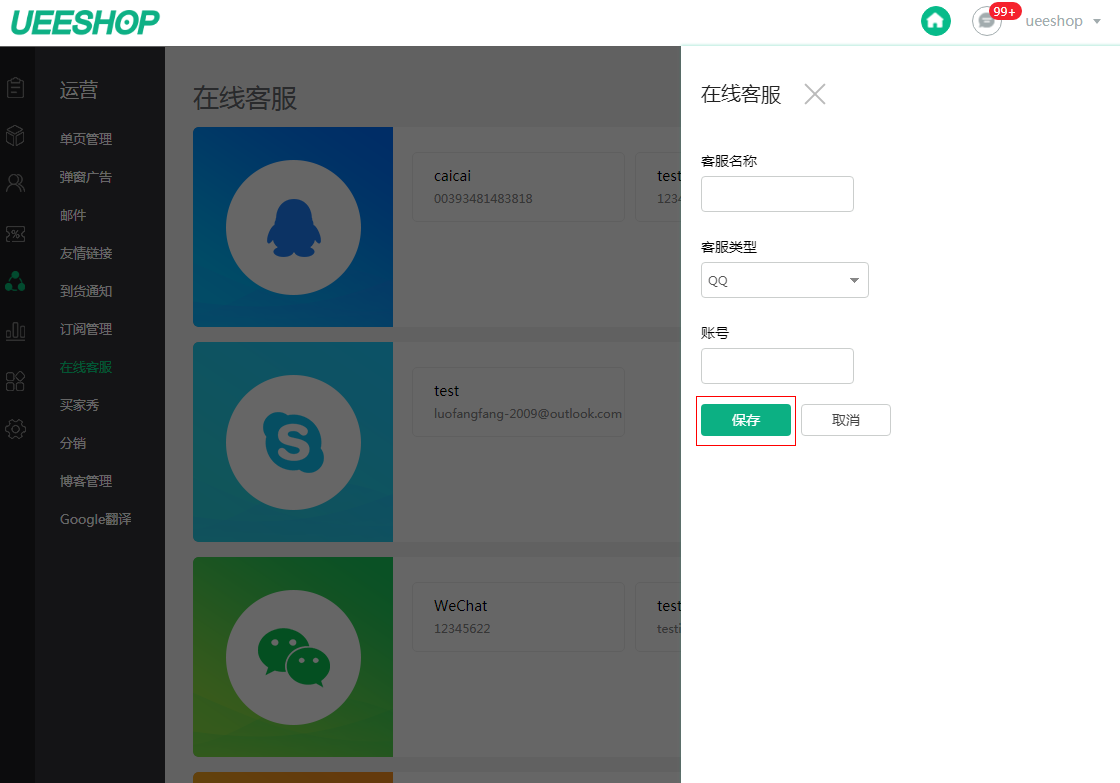This screenshot has width=1120, height=783.
Task: Open the 友情链接 menu item
Action: point(86,253)
